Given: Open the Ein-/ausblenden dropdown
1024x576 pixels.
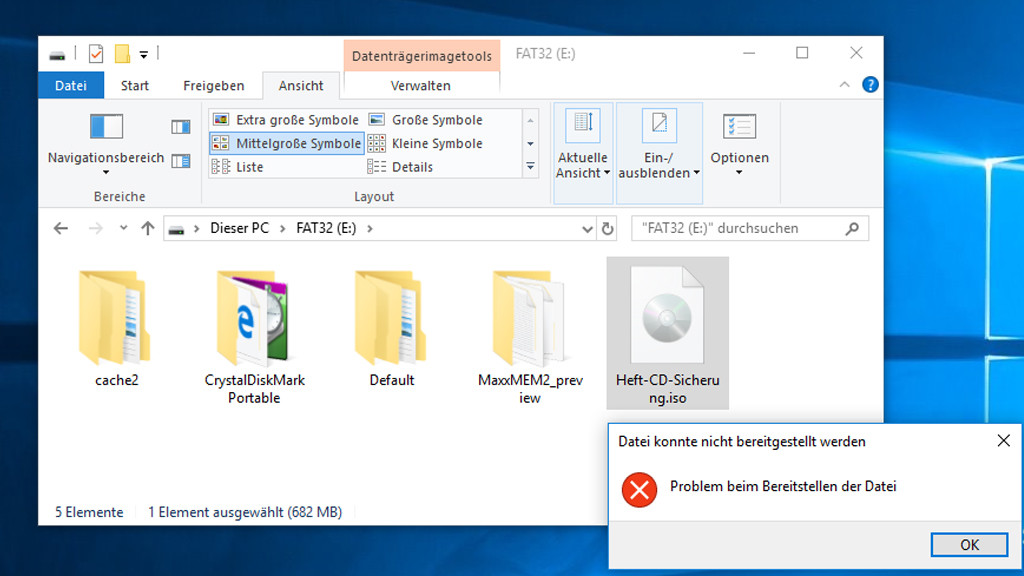Looking at the screenshot, I should (x=659, y=153).
